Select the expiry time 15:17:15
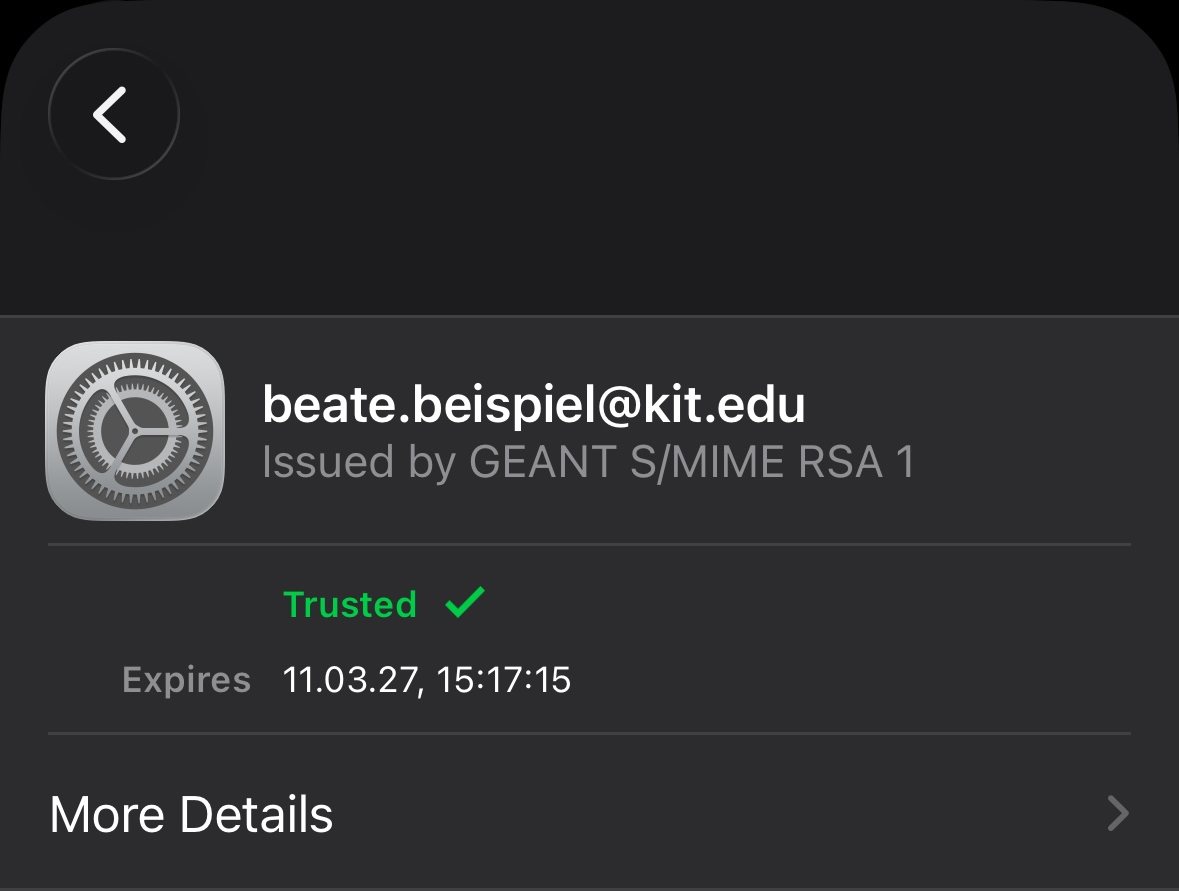 (x=504, y=680)
